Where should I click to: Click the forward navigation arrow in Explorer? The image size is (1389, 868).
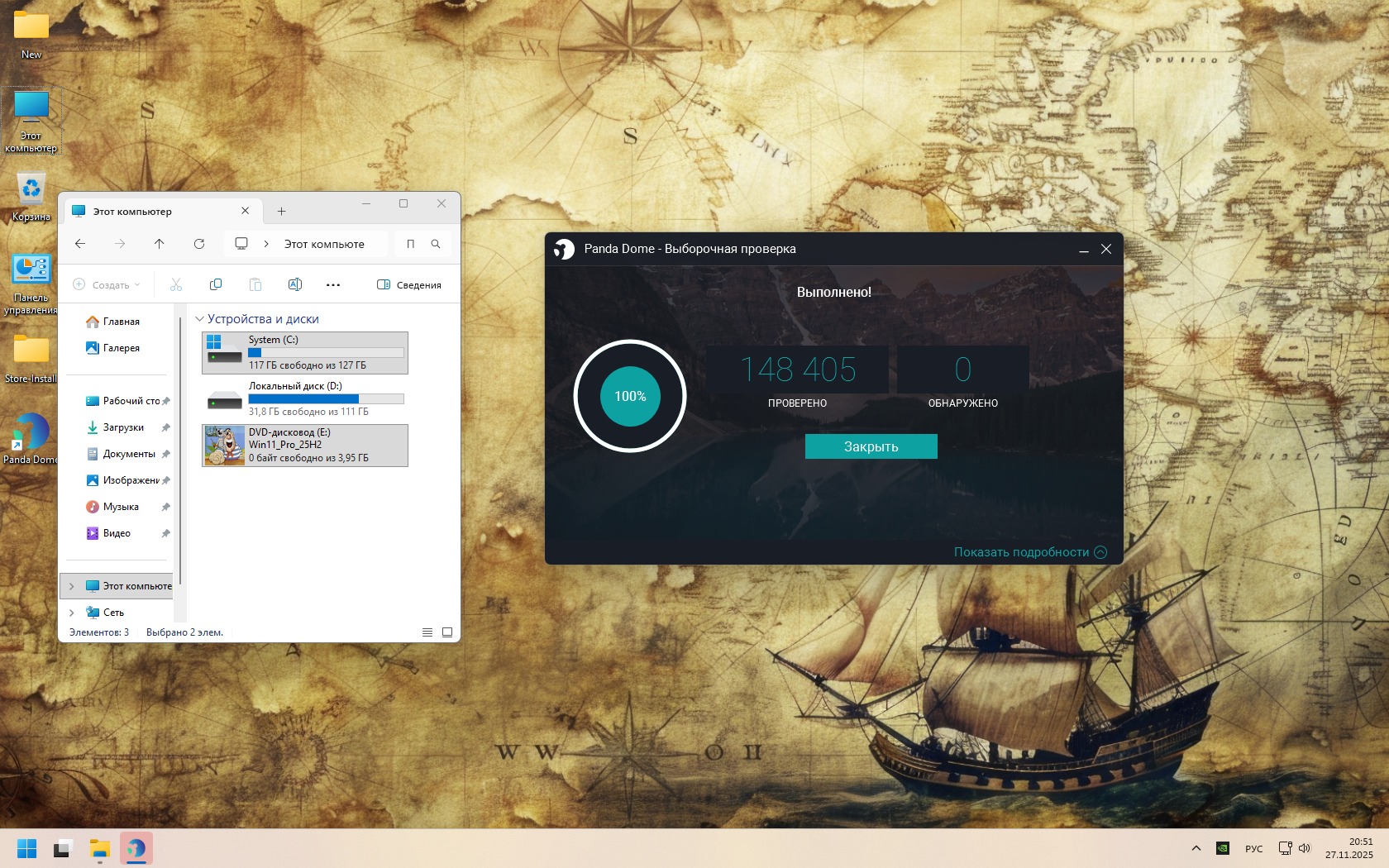[x=120, y=244]
